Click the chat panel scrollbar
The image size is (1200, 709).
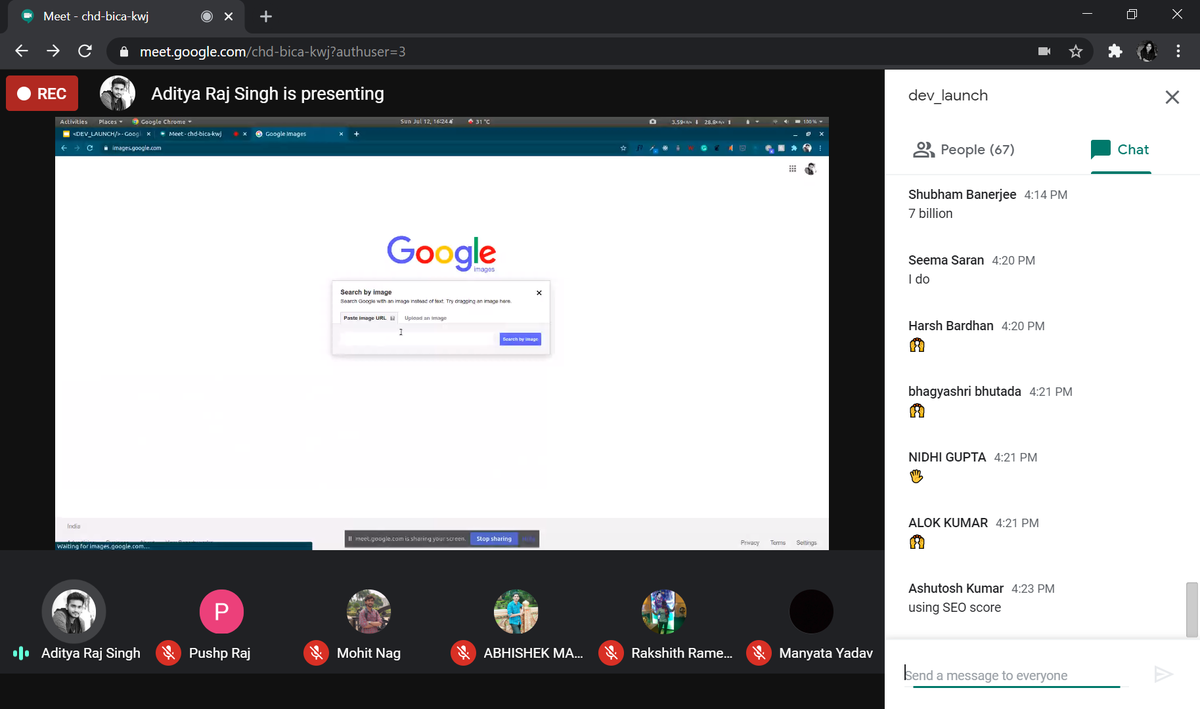pyautogui.click(x=1191, y=609)
